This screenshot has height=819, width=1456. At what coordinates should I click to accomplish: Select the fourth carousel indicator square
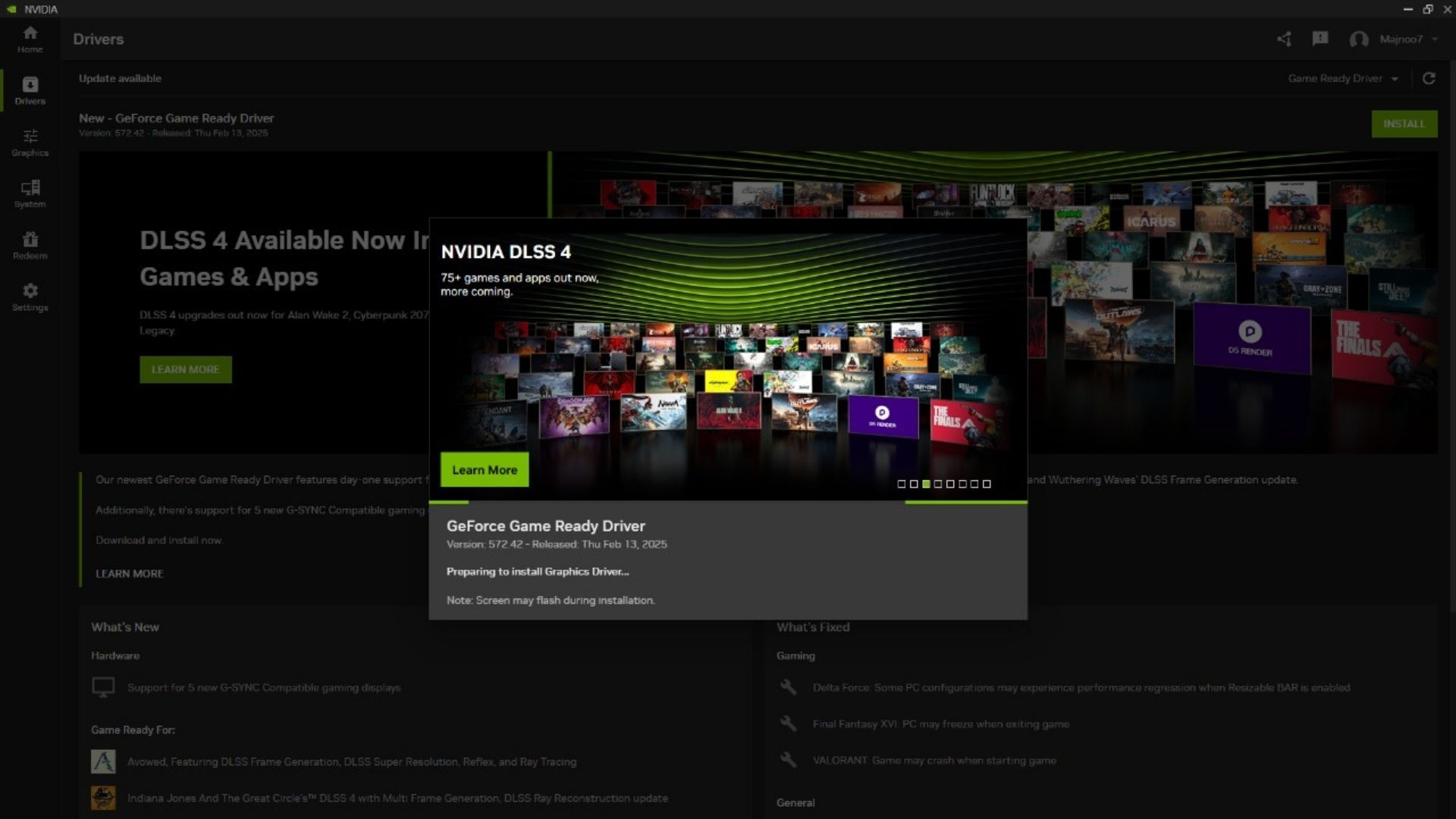pos(938,484)
